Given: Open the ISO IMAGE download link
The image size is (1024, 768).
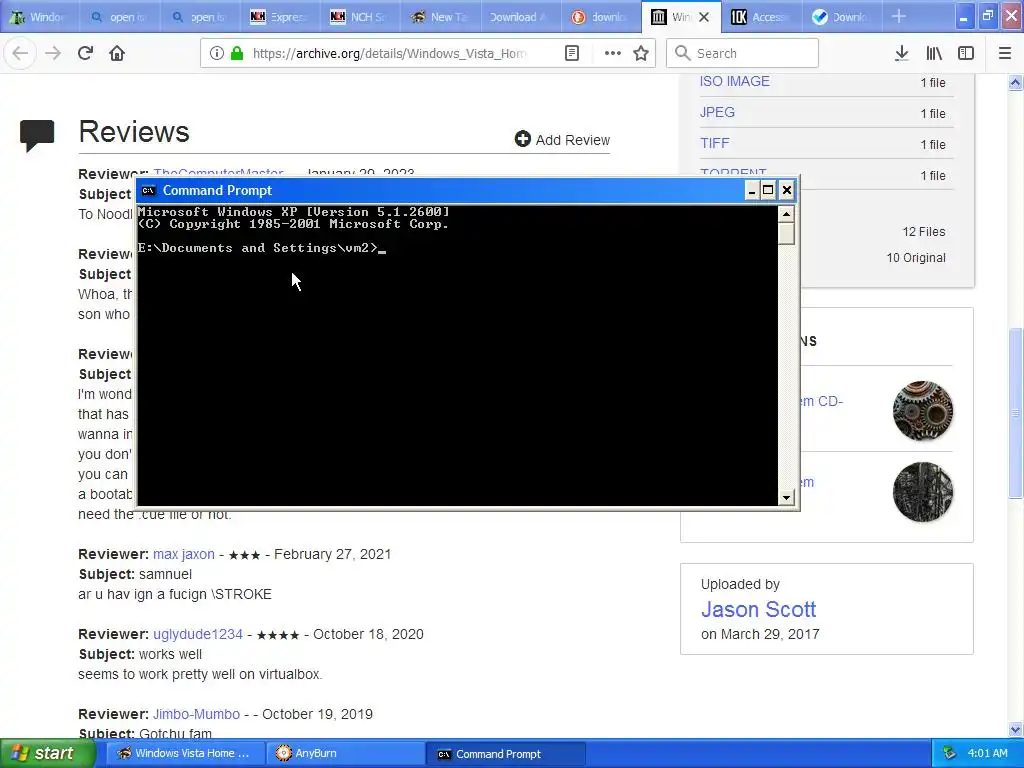Looking at the screenshot, I should click(x=735, y=81).
